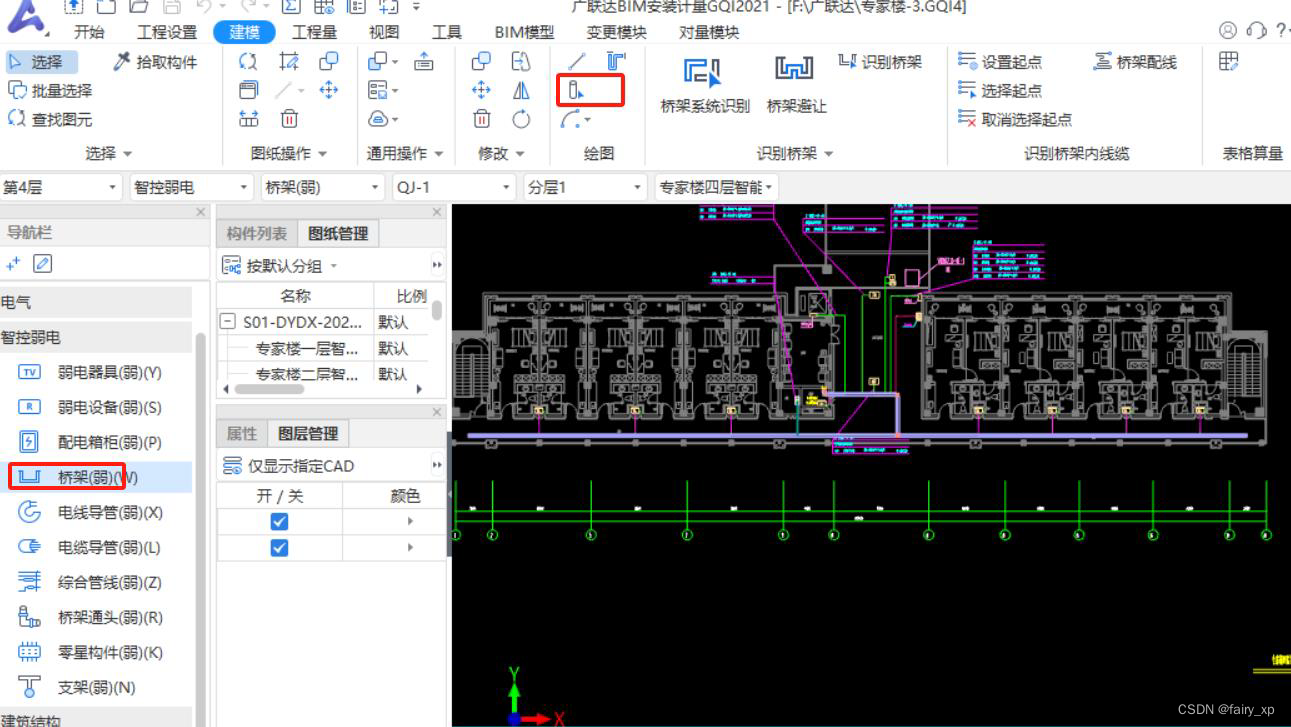Open the 第4层 floor dropdown
This screenshot has width=1291, height=727.
coord(60,187)
